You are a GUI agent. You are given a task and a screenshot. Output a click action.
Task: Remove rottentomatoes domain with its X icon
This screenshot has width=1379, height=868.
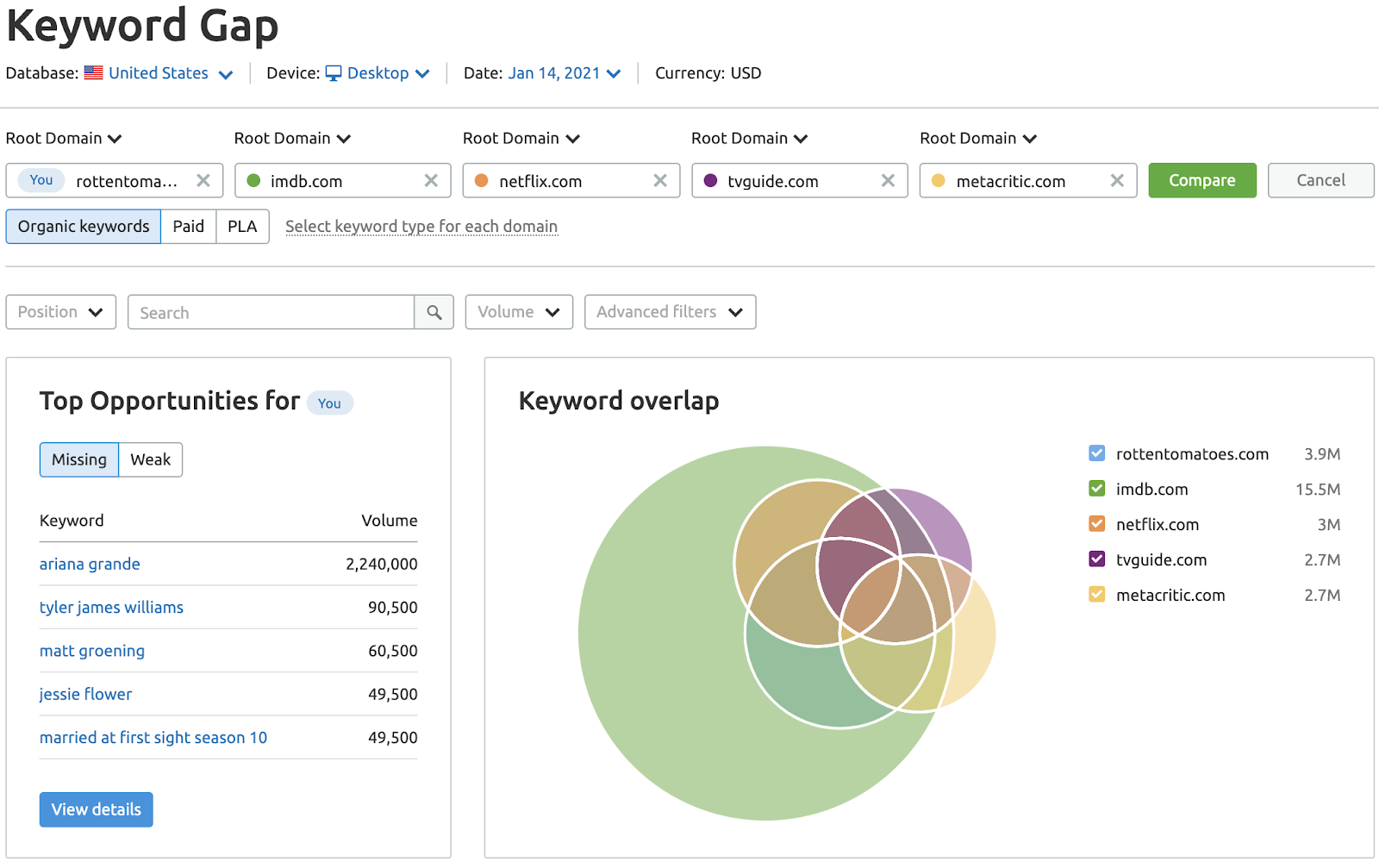pos(203,180)
